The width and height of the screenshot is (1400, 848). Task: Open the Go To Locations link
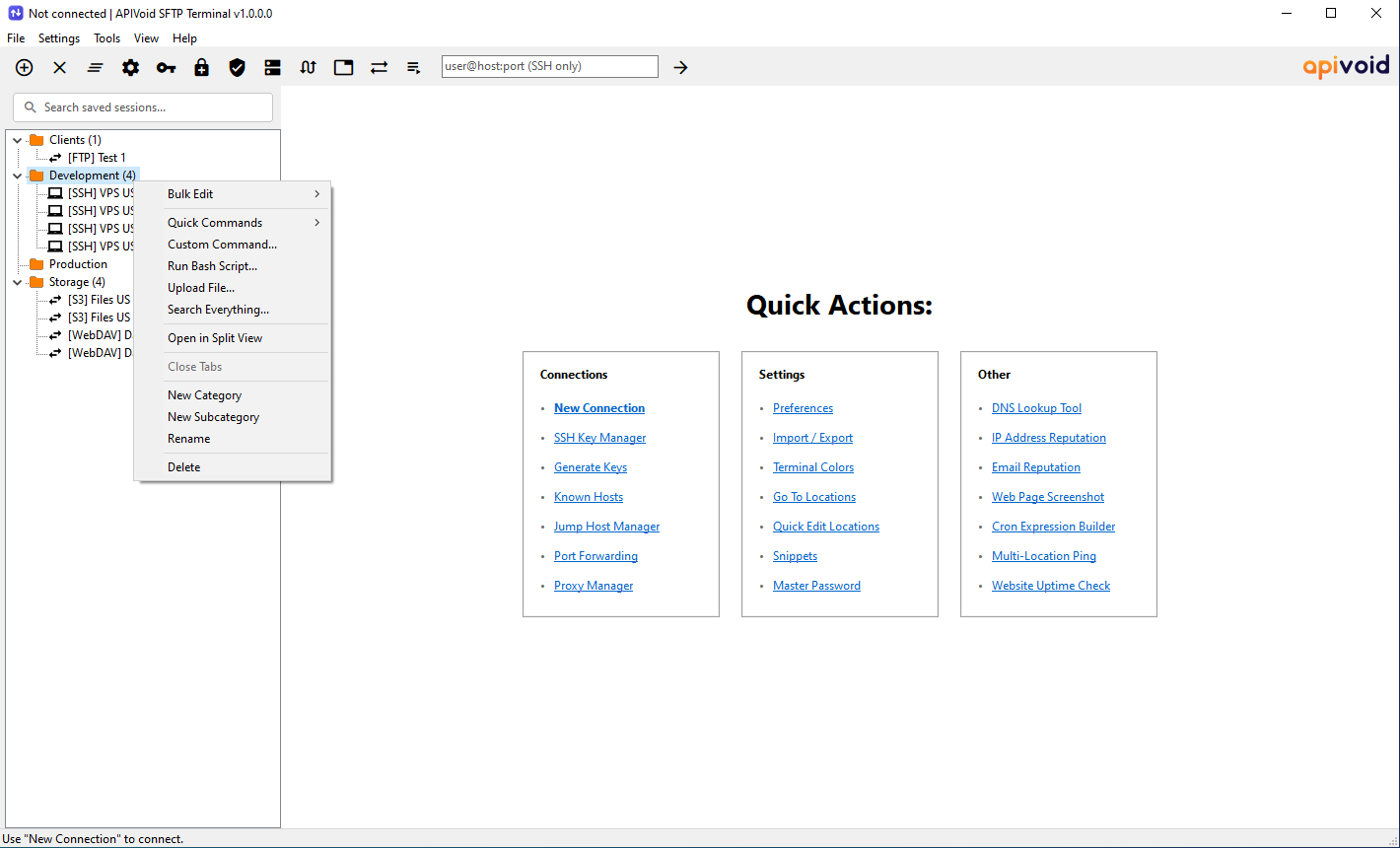pyautogui.click(x=814, y=497)
